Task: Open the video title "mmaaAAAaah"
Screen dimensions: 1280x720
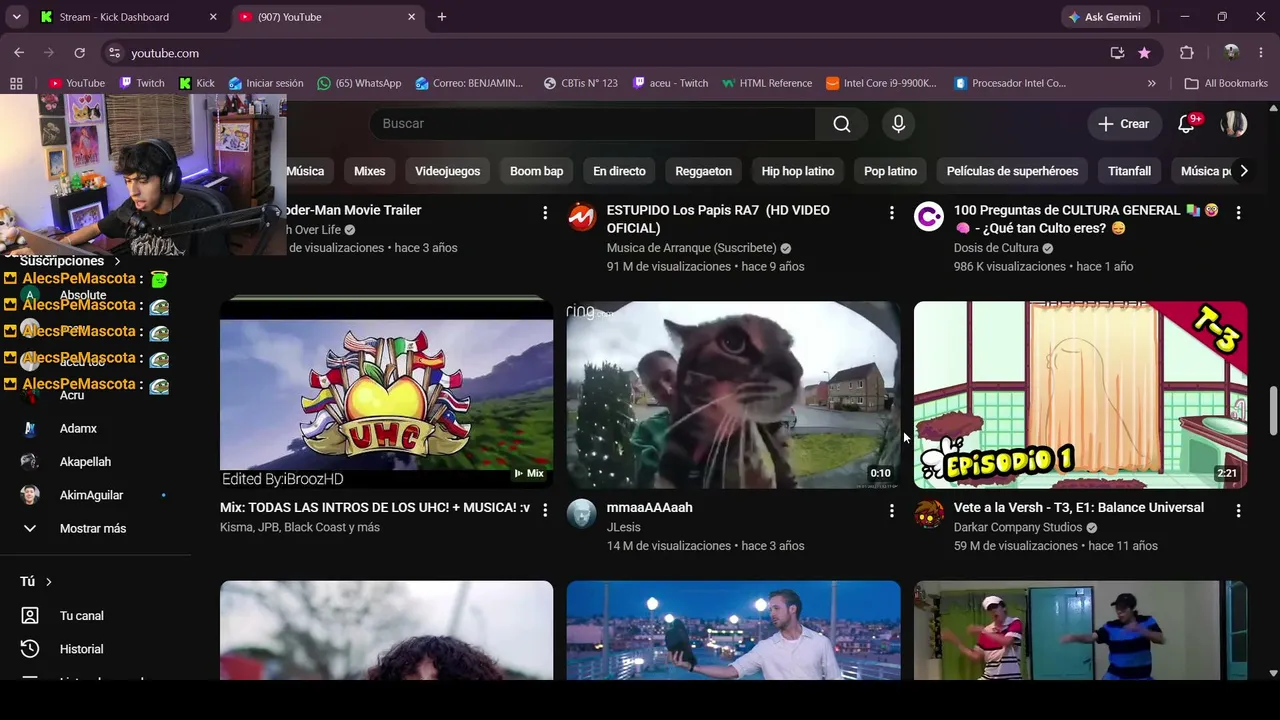Action: [x=649, y=508]
